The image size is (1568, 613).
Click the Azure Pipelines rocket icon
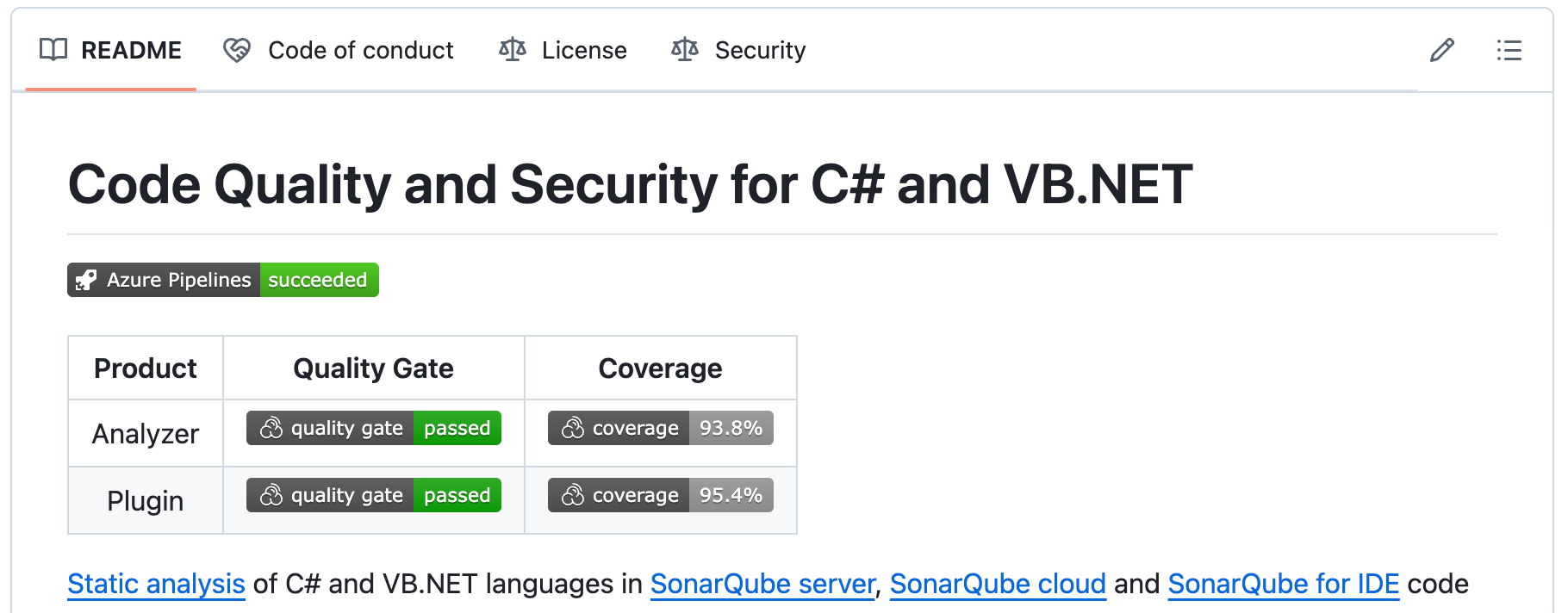86,281
